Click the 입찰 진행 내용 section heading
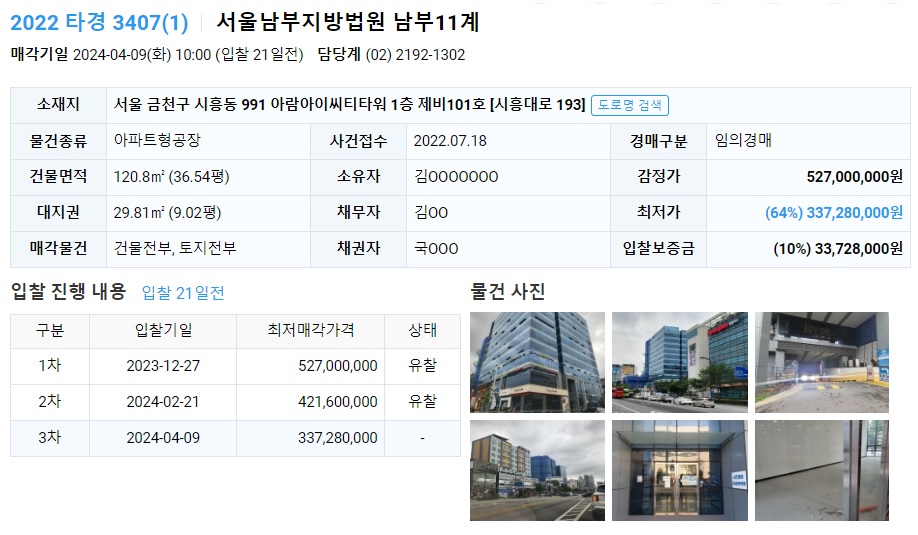Viewport: 918px width, 535px height. tap(68, 291)
